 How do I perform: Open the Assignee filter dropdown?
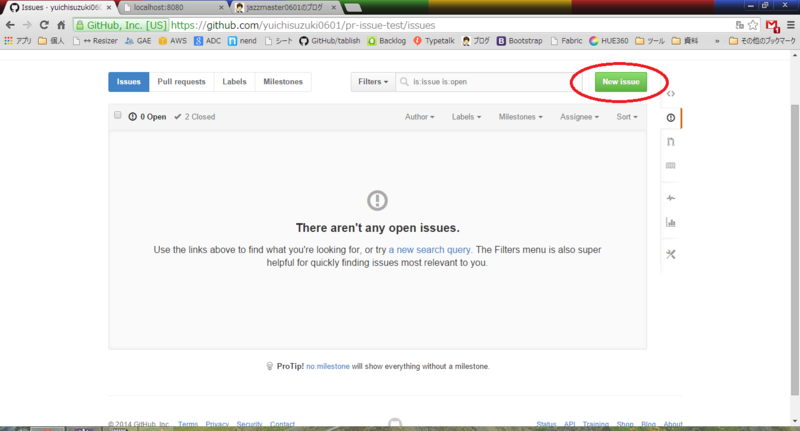[x=579, y=117]
